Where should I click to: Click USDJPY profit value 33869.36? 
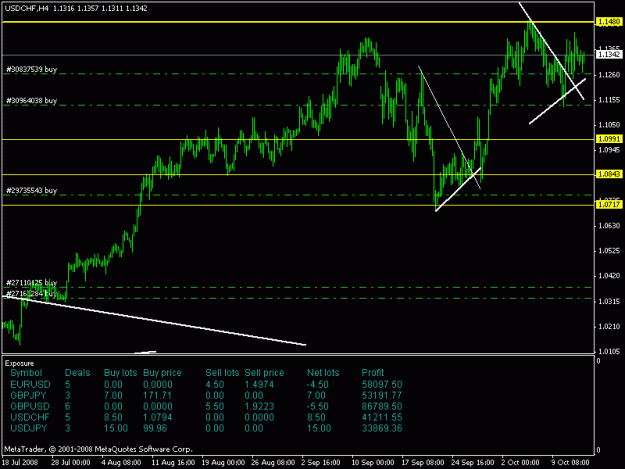[382, 428]
